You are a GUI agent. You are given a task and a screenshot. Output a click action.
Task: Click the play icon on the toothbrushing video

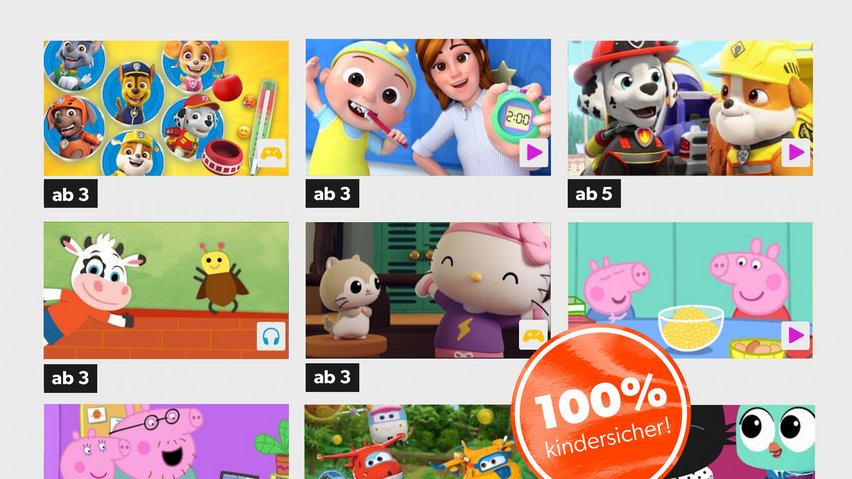pyautogui.click(x=534, y=153)
